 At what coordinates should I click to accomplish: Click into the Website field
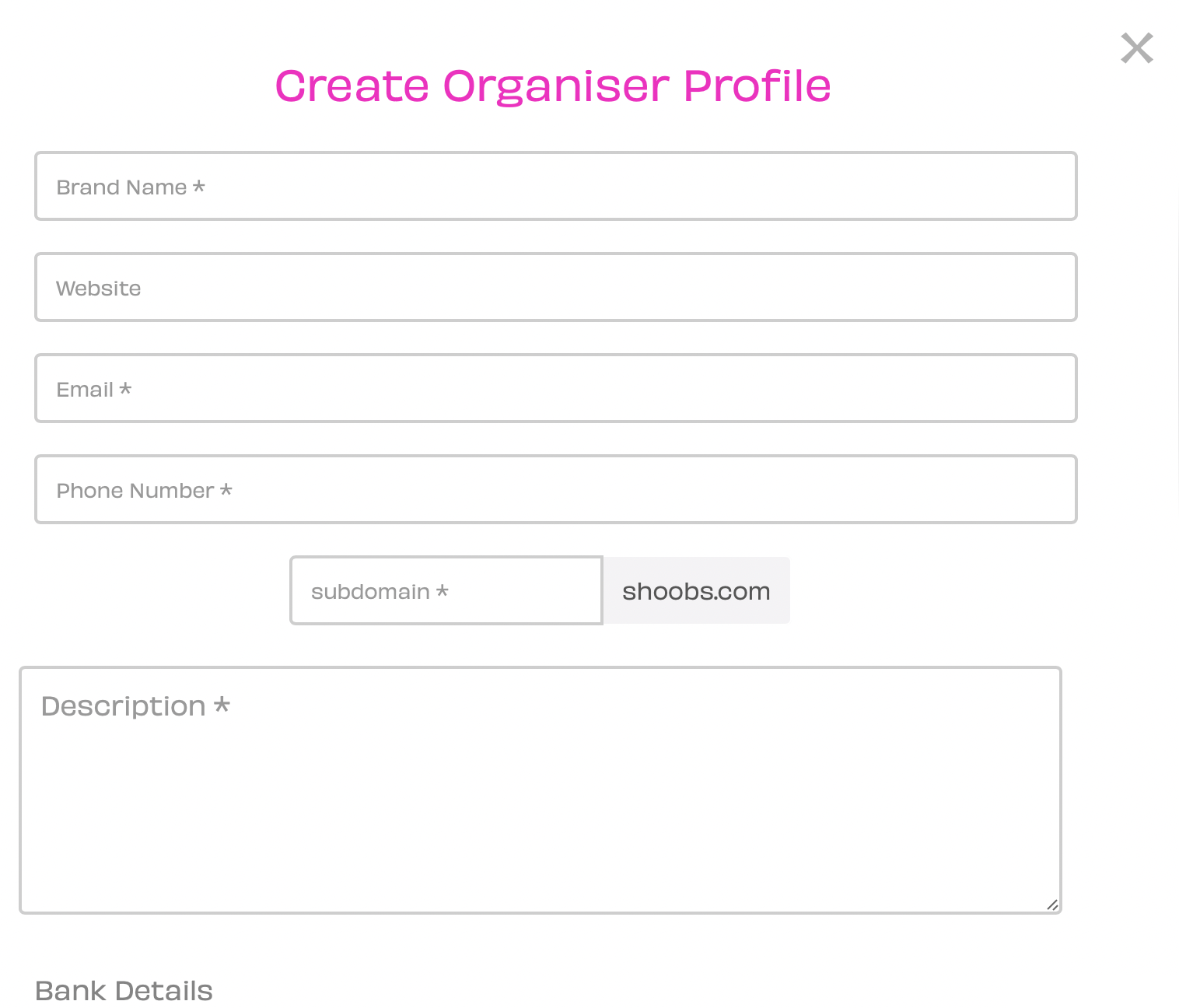(556, 287)
